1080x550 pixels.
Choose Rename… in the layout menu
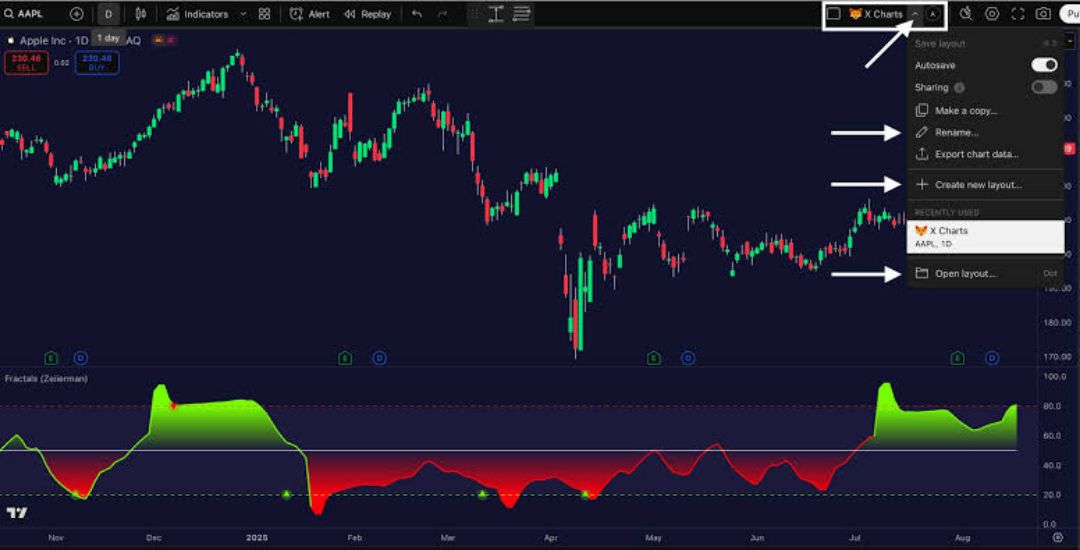click(956, 132)
